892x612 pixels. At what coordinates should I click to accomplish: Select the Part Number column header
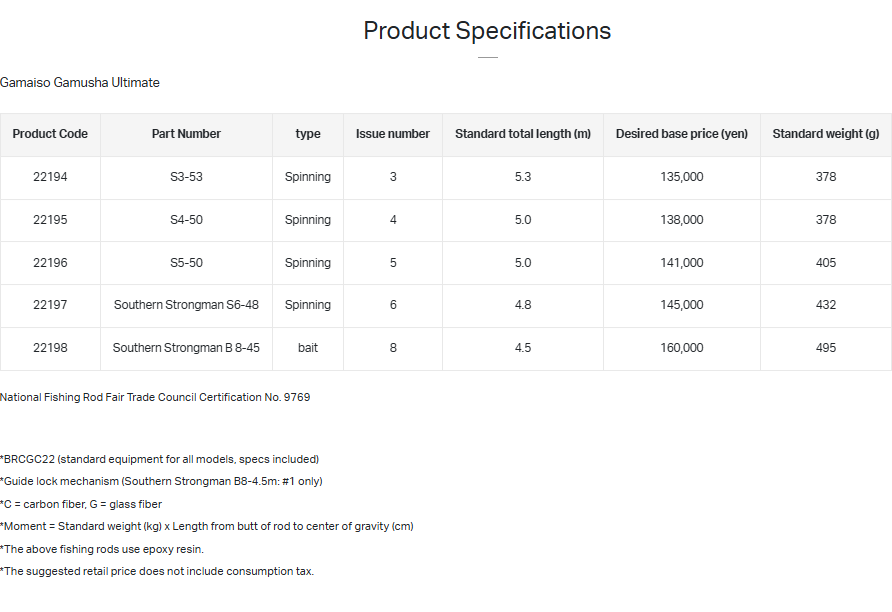(x=186, y=134)
